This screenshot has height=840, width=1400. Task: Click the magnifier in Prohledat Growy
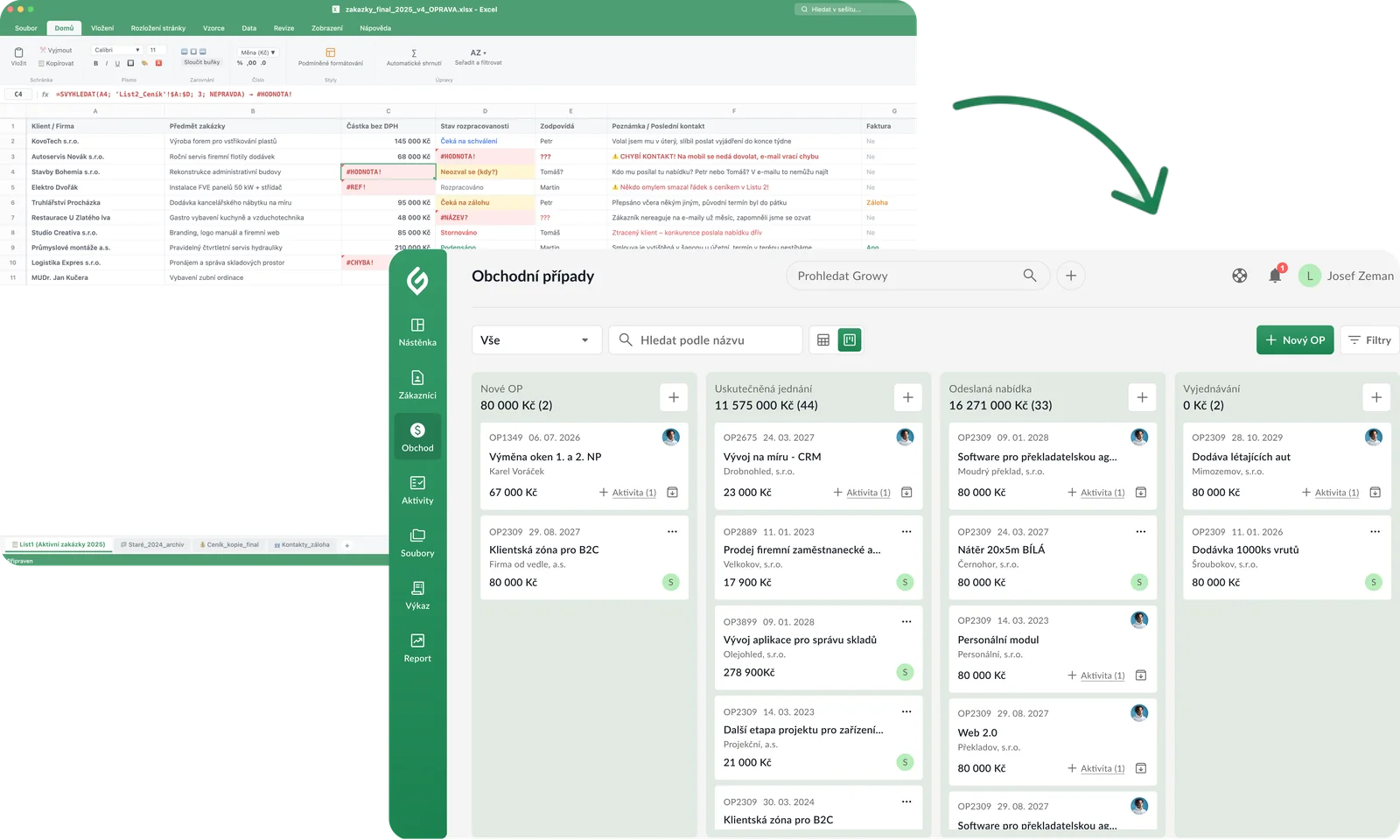(1030, 276)
